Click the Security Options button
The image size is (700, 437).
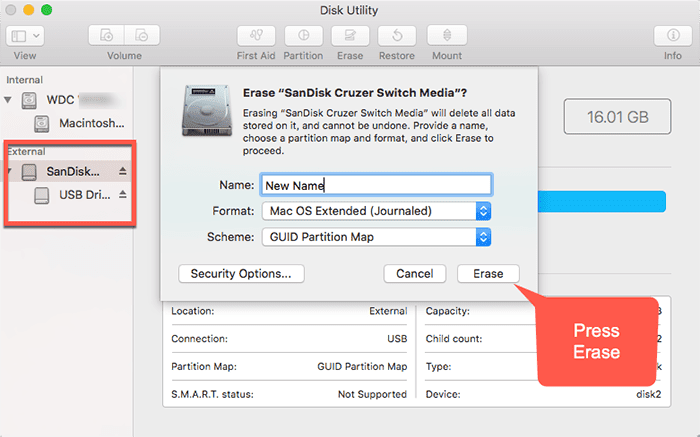pyautogui.click(x=241, y=273)
